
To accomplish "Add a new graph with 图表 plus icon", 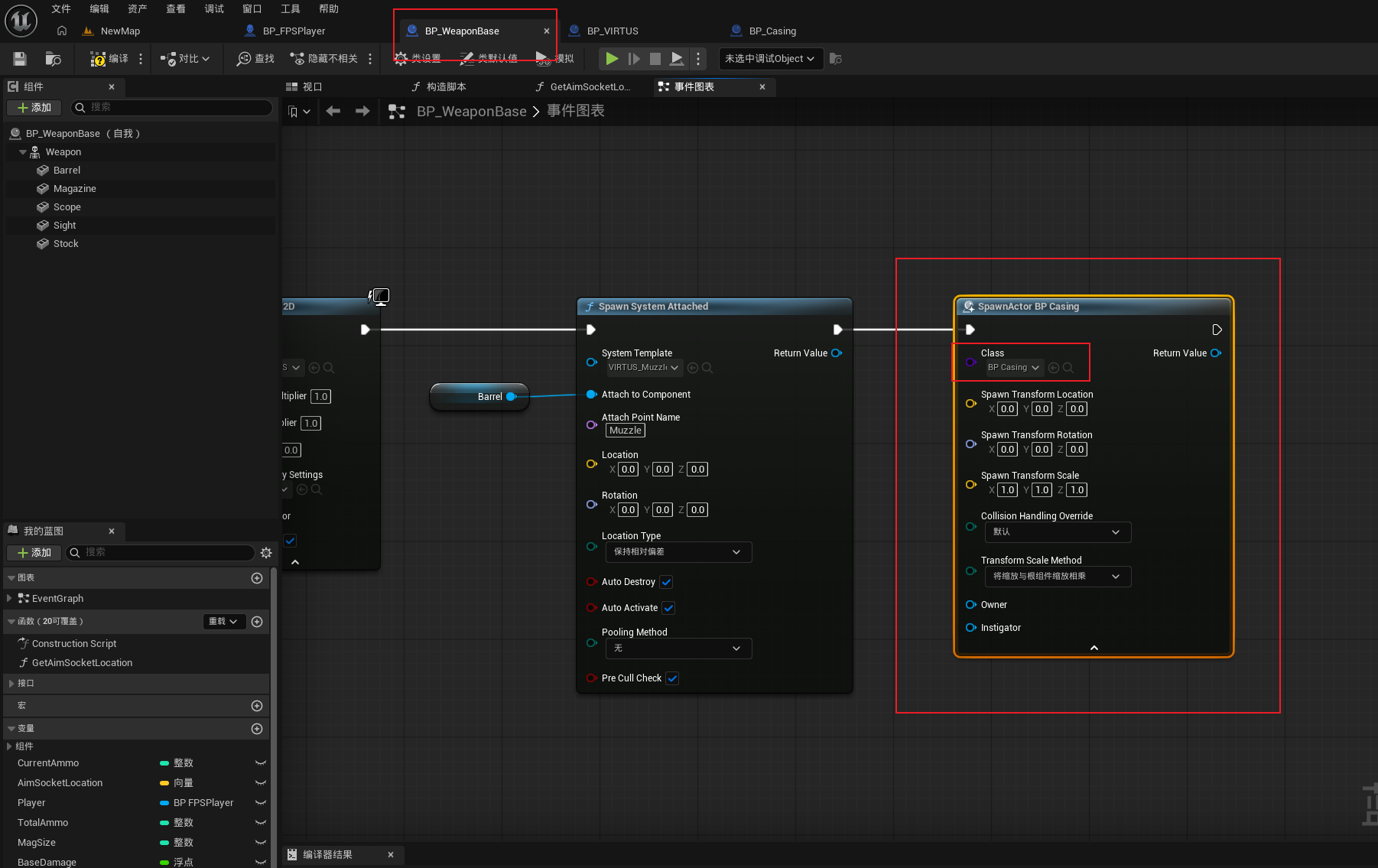I will point(257,578).
